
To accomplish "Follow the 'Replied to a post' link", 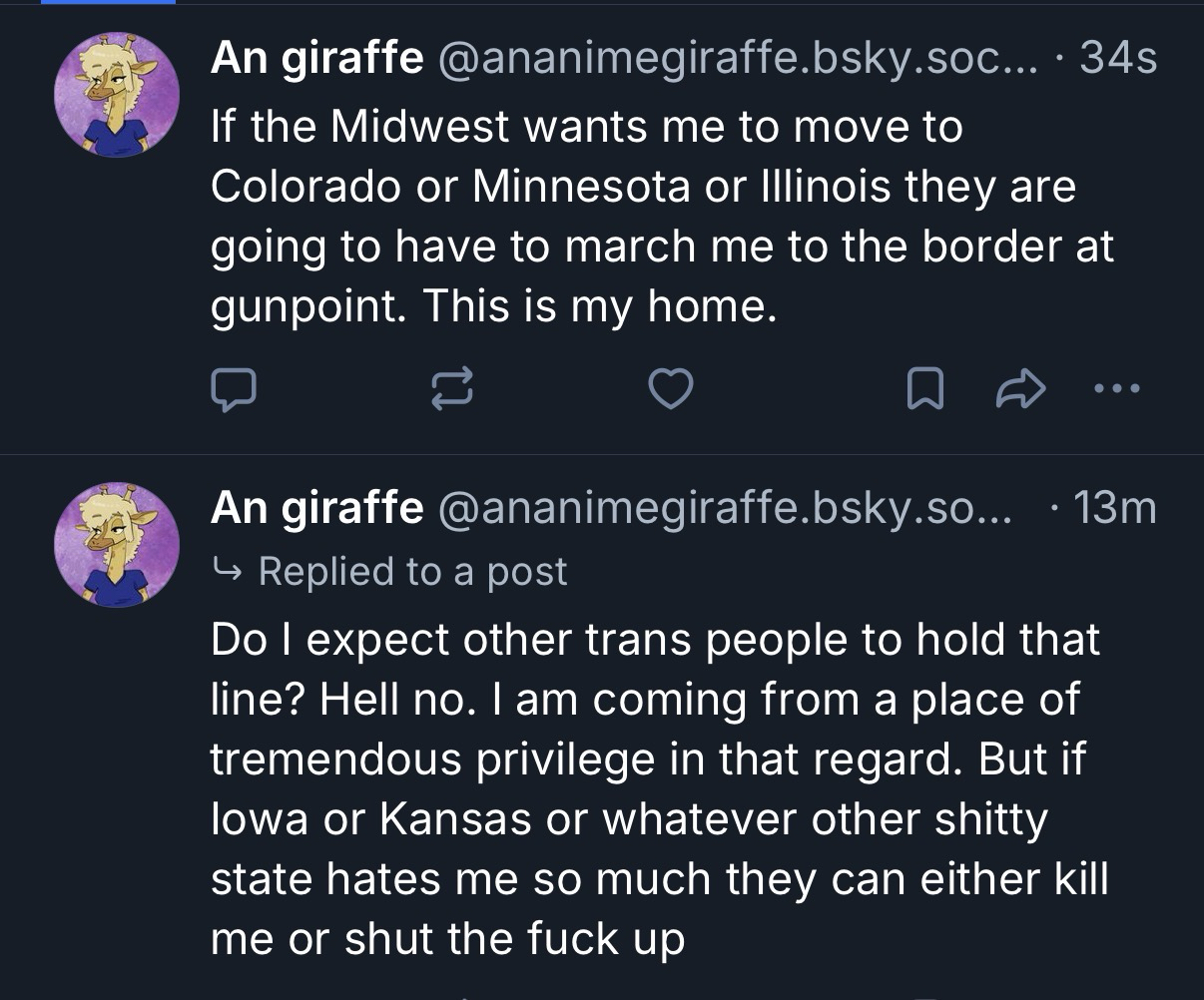I will [411, 571].
